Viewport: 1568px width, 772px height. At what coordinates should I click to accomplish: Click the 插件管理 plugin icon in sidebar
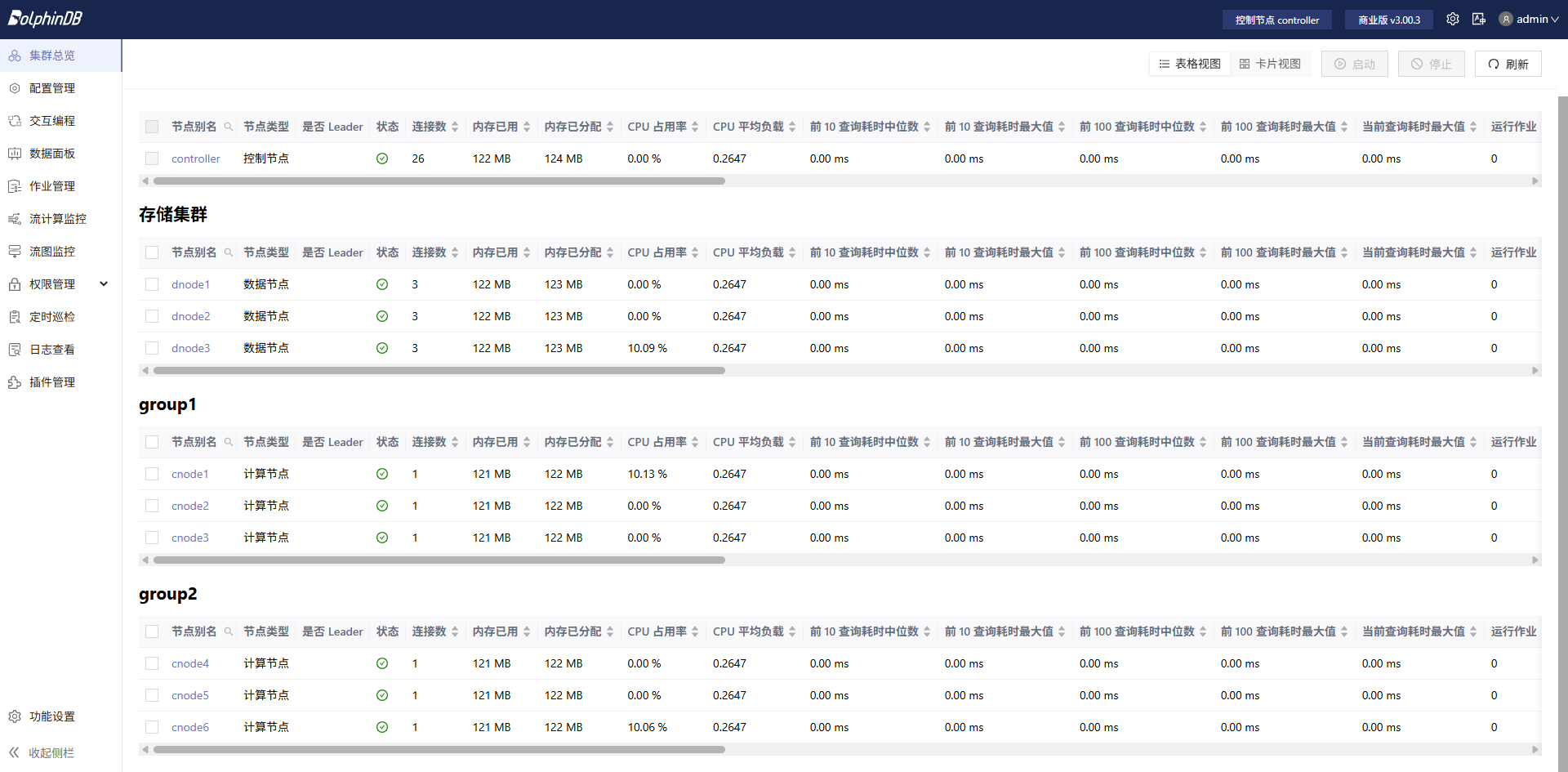[15, 382]
